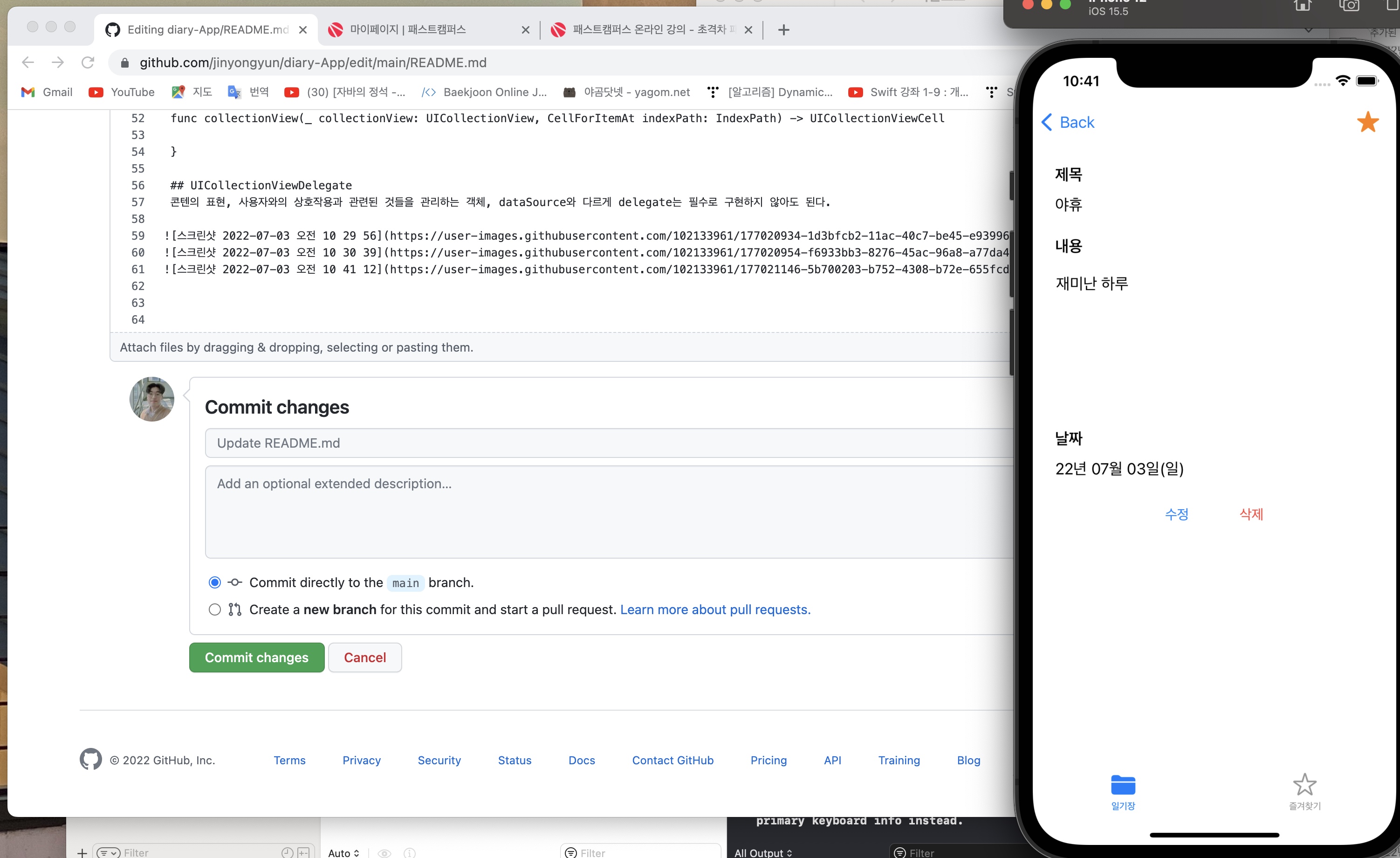Click Simulator screenshot camera icon
This screenshot has width=1400, height=858.
point(1349,6)
